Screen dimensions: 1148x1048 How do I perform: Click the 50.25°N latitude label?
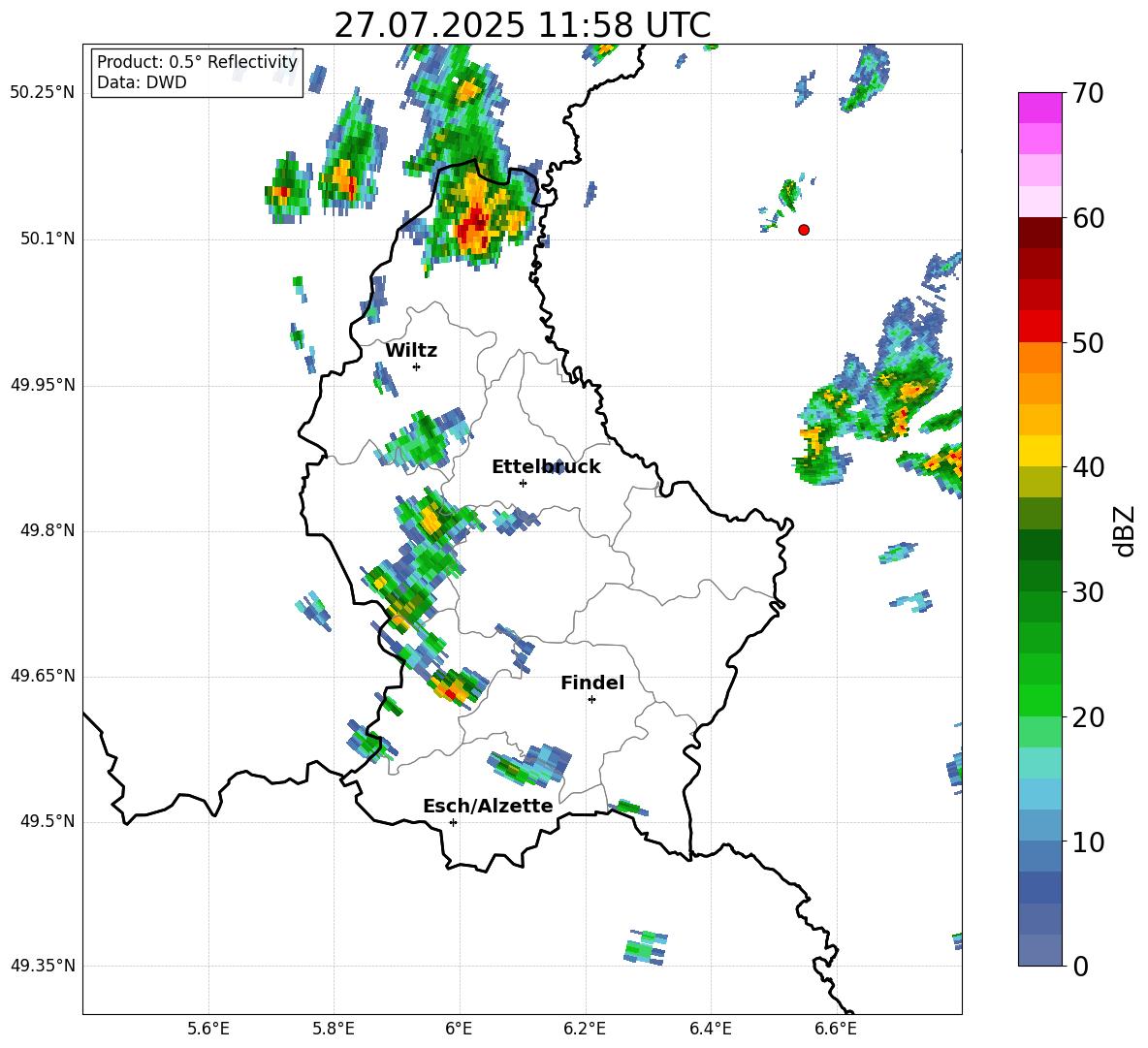[x=43, y=93]
